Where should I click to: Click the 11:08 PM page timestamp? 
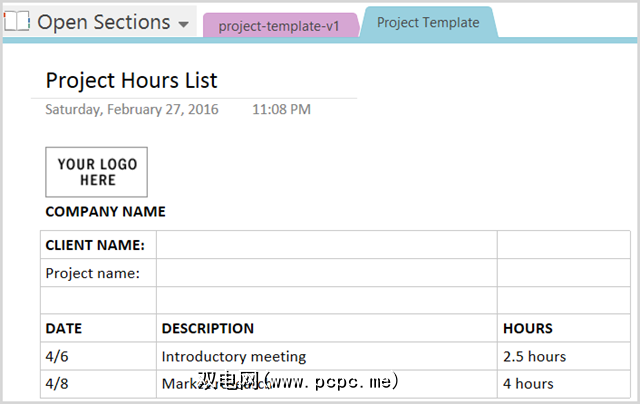pyautogui.click(x=281, y=109)
